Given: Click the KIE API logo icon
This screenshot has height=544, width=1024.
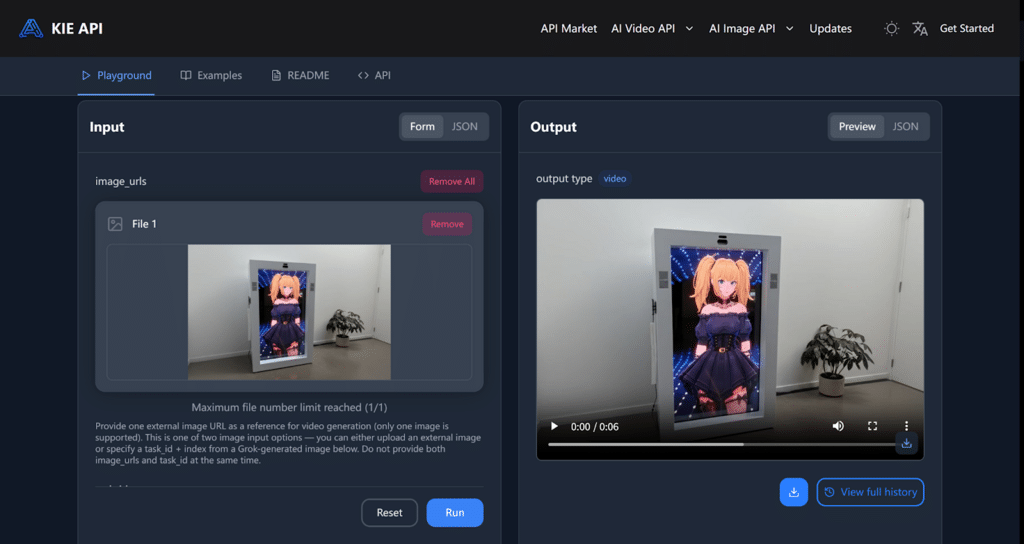Looking at the screenshot, I should coord(31,28).
